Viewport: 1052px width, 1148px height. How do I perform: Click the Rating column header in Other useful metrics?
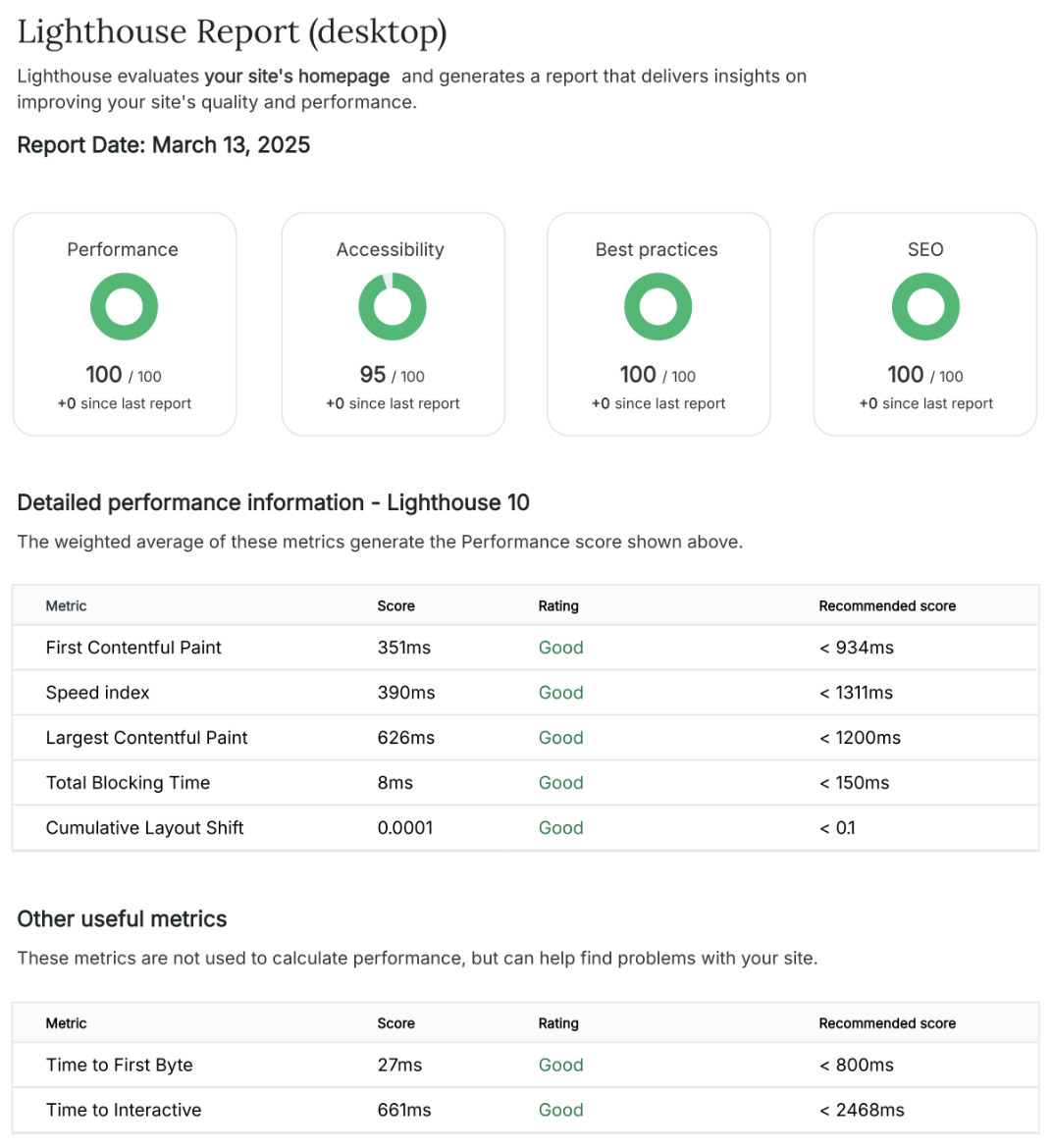tap(557, 1023)
